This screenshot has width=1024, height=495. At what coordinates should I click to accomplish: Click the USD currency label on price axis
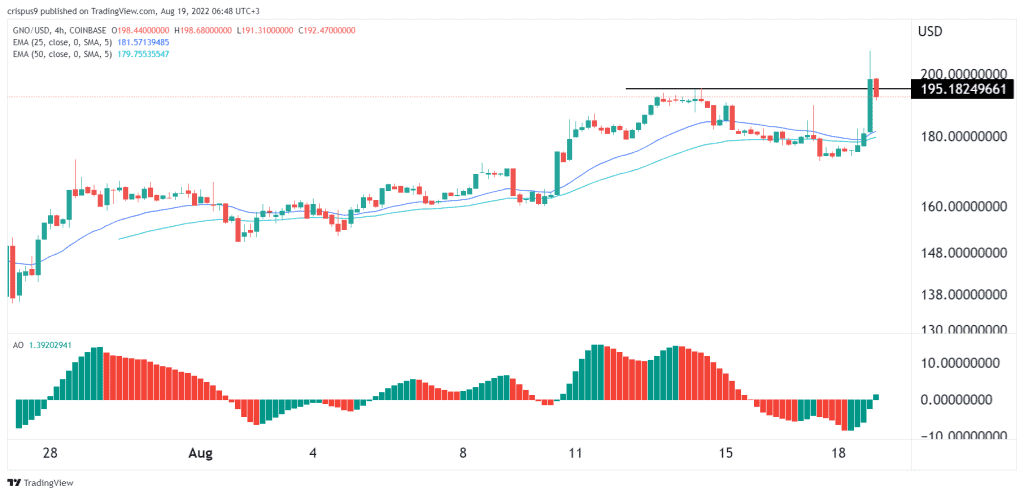coord(933,31)
